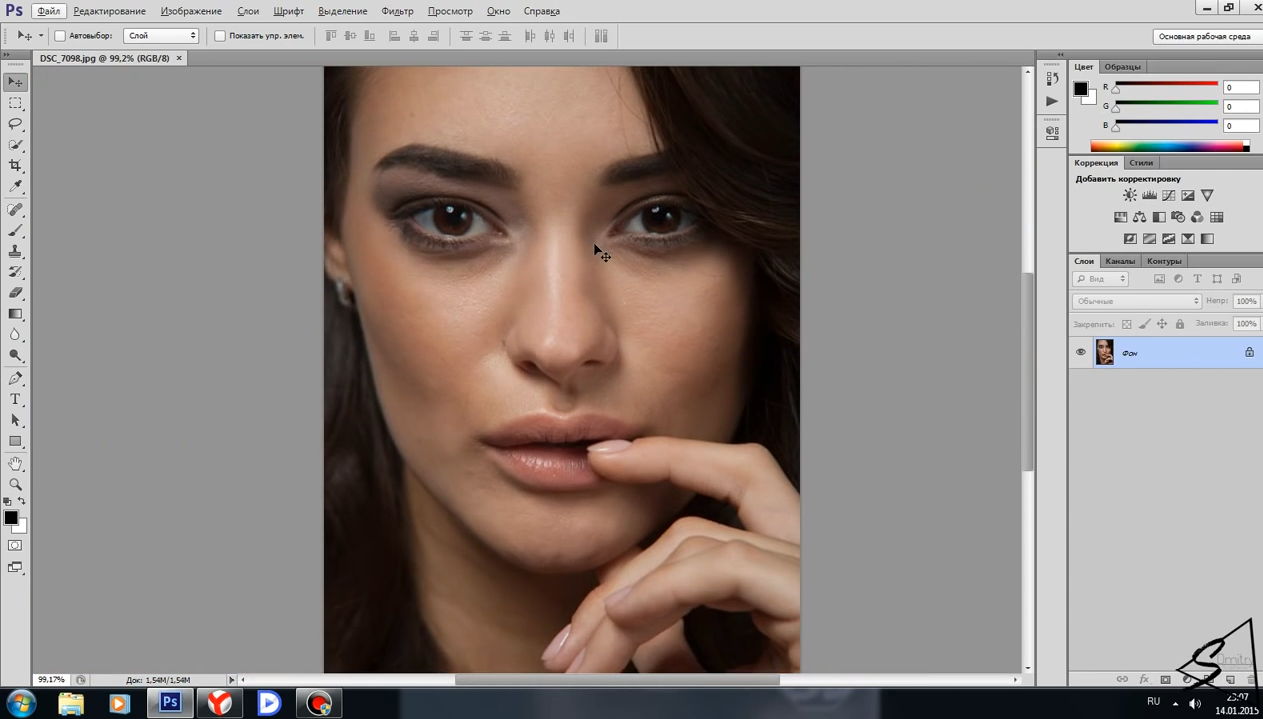The width and height of the screenshot is (1263, 719).
Task: Choose the Clone Stamp tool
Action: 15,251
